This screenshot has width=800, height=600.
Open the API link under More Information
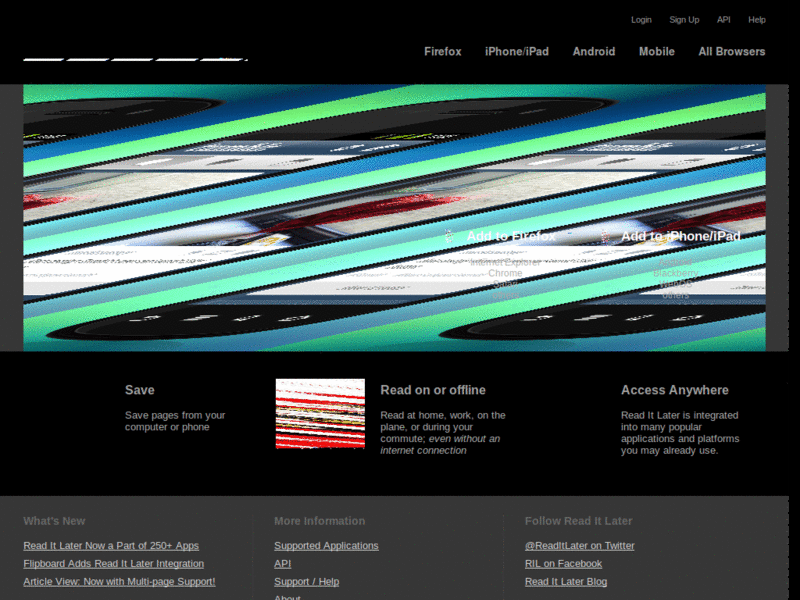(x=282, y=564)
